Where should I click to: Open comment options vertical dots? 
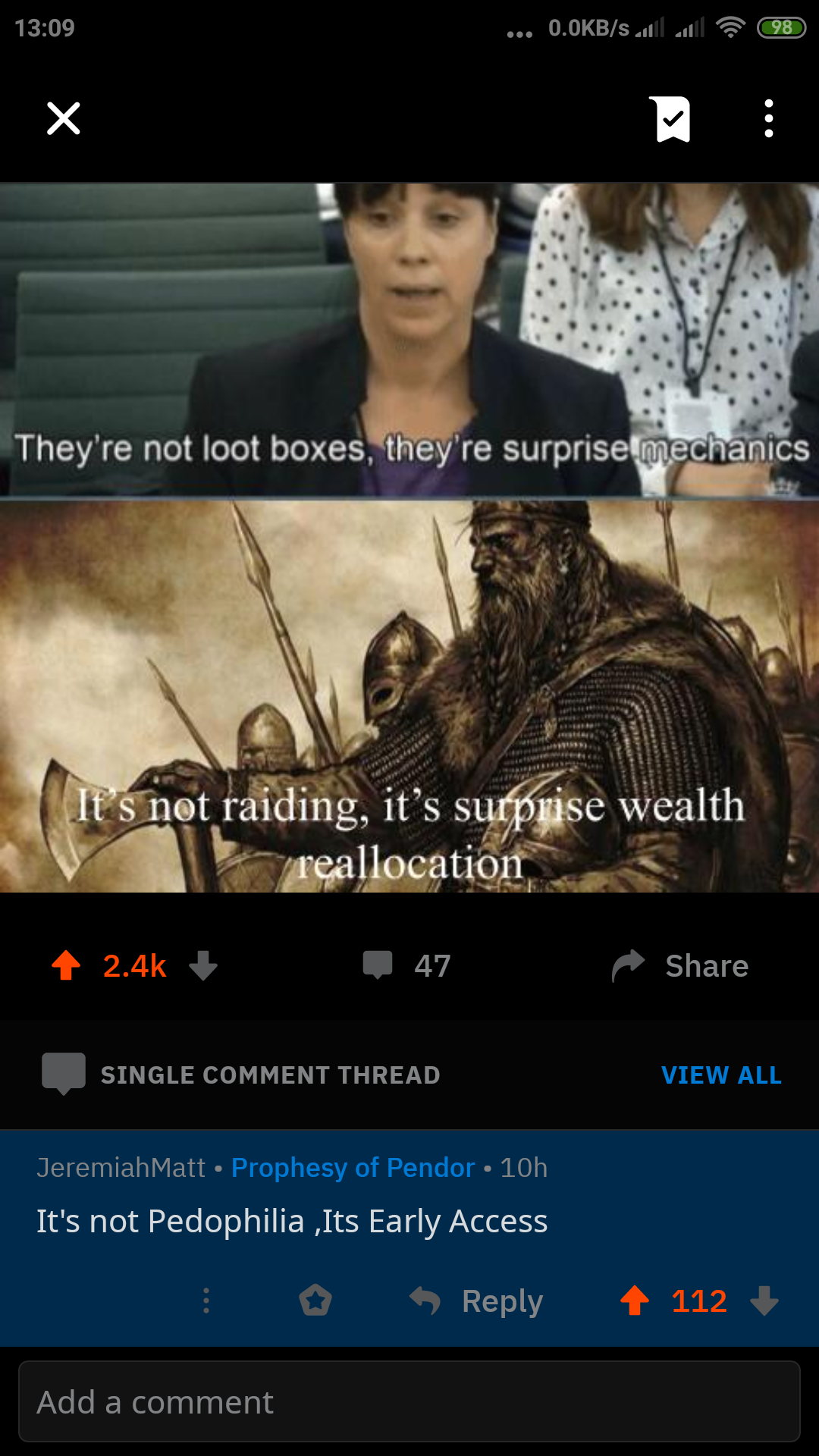(x=206, y=1301)
